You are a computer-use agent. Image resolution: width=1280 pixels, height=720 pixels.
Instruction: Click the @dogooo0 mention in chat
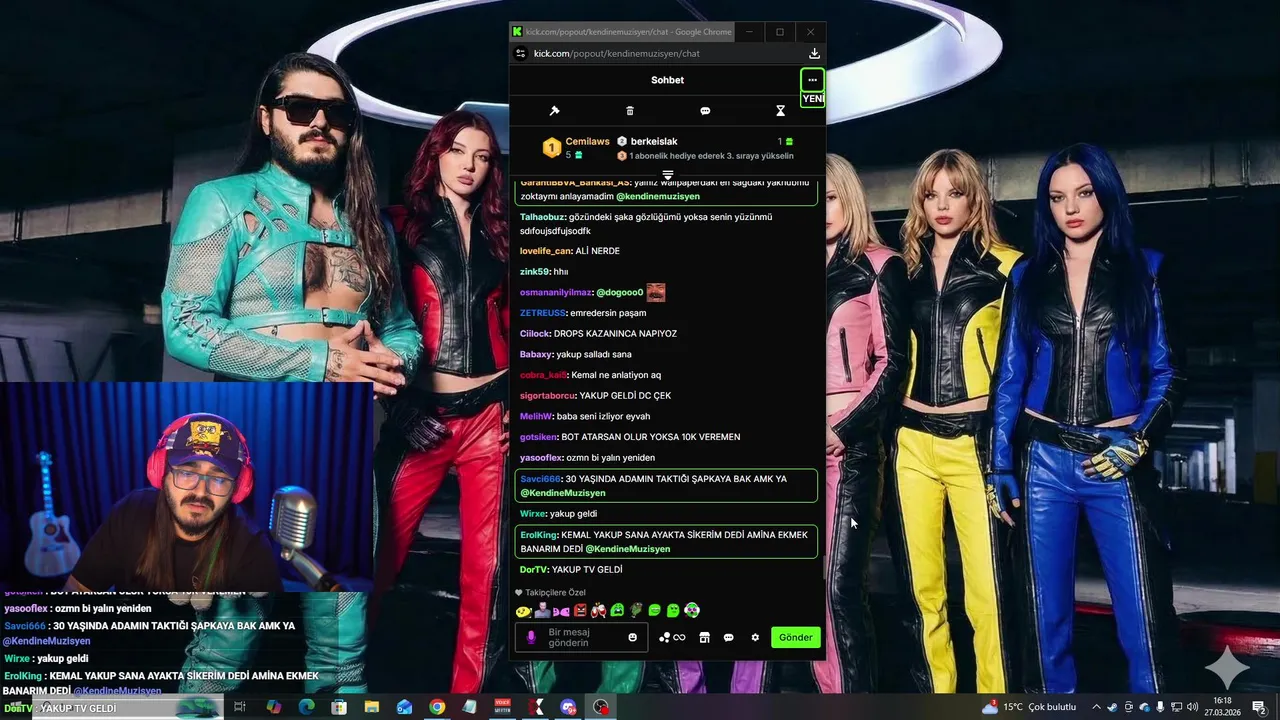(x=620, y=293)
